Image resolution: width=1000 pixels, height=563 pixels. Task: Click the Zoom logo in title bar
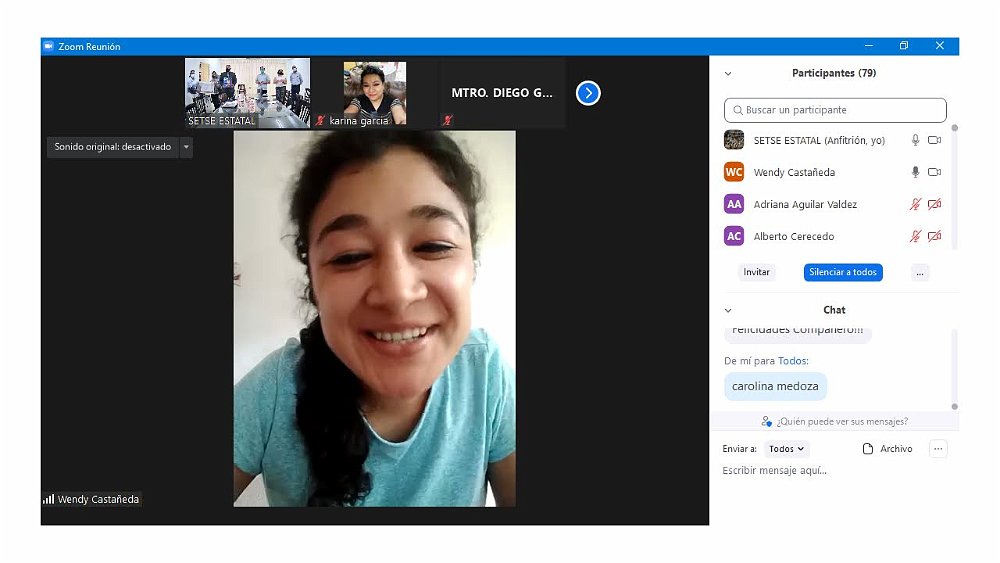click(x=48, y=46)
